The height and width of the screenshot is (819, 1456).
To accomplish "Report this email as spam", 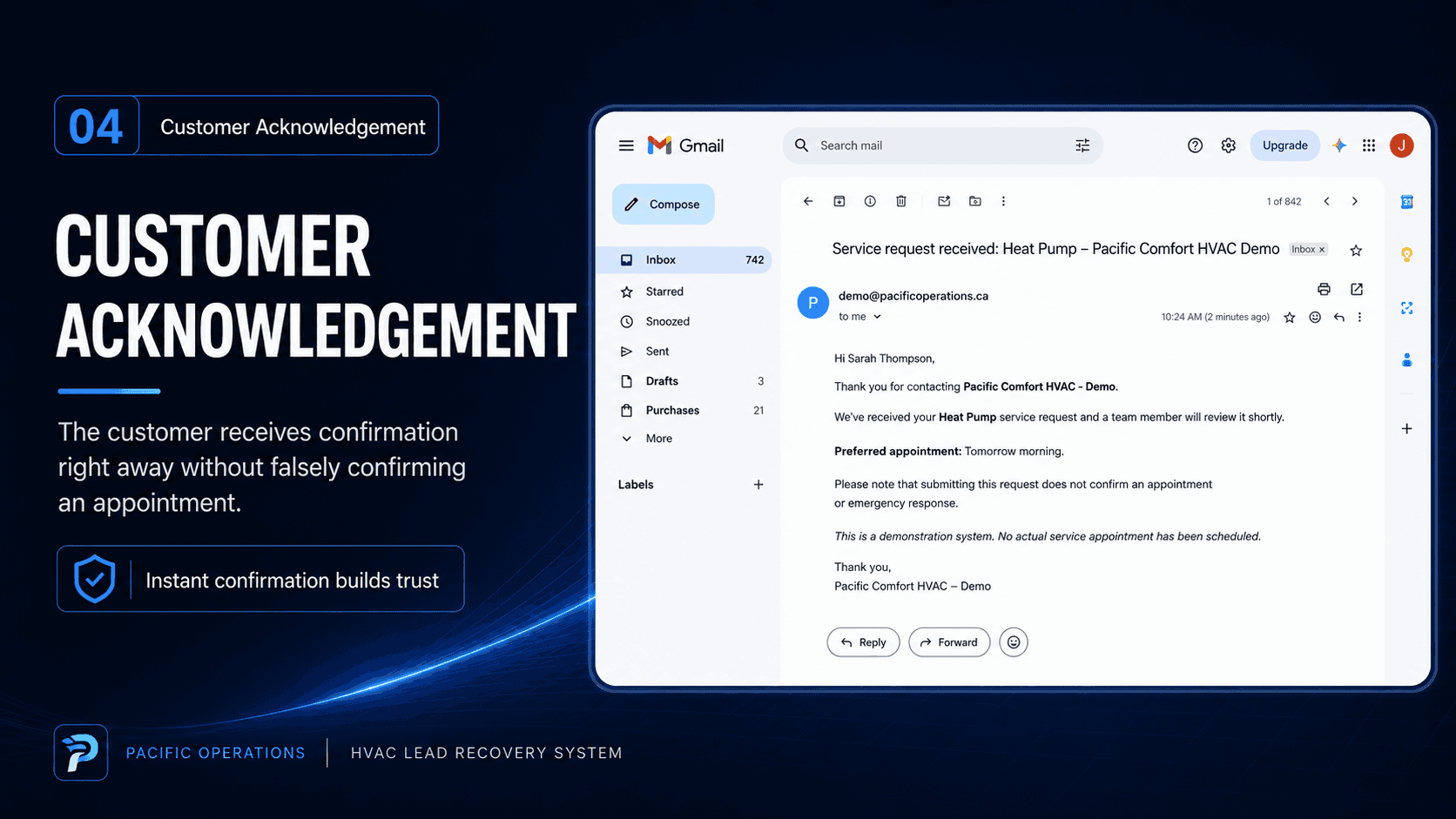I will tap(870, 201).
